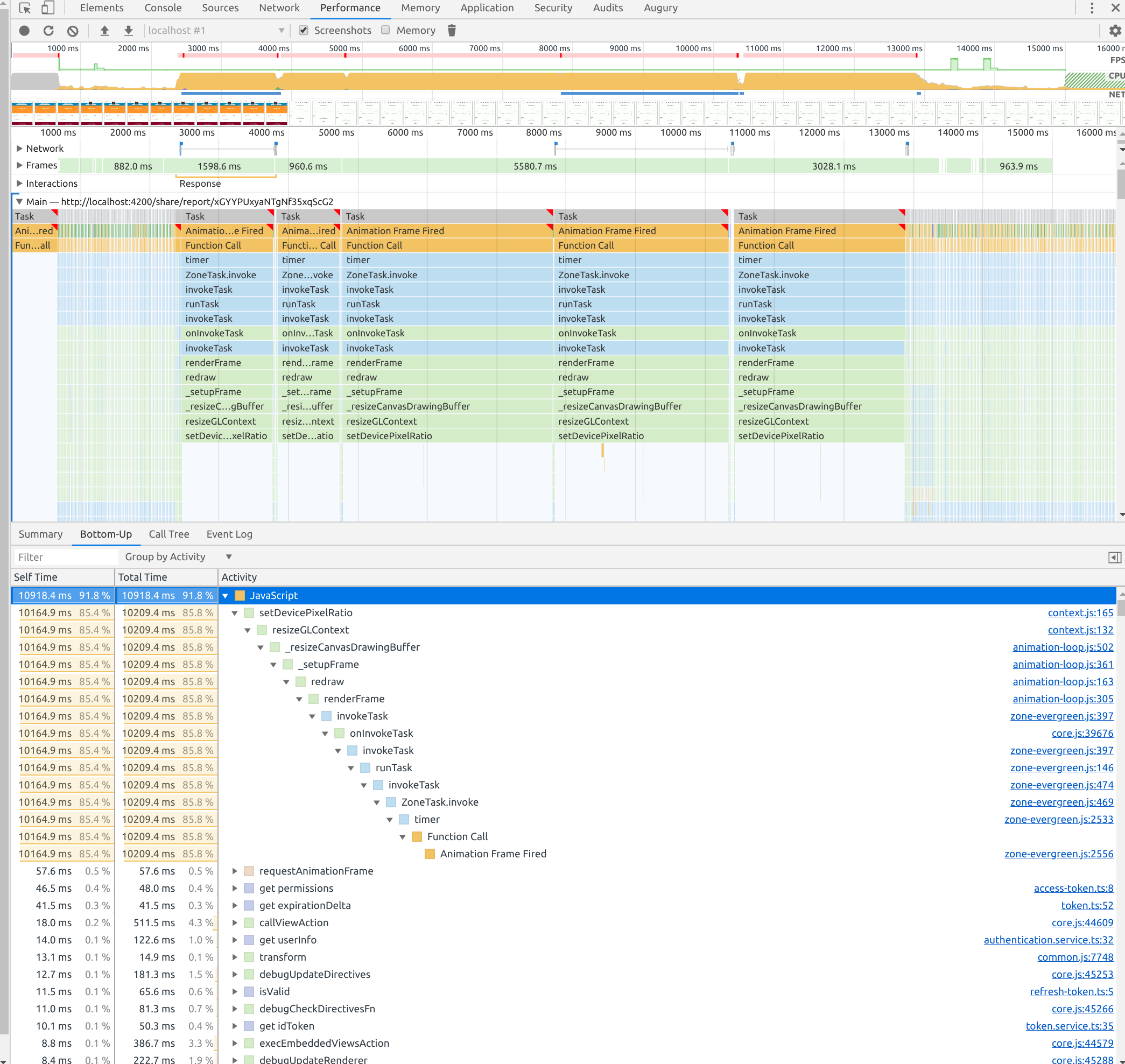Open the Security panel tab
This screenshot has width=1125, height=1064.
tap(553, 8)
